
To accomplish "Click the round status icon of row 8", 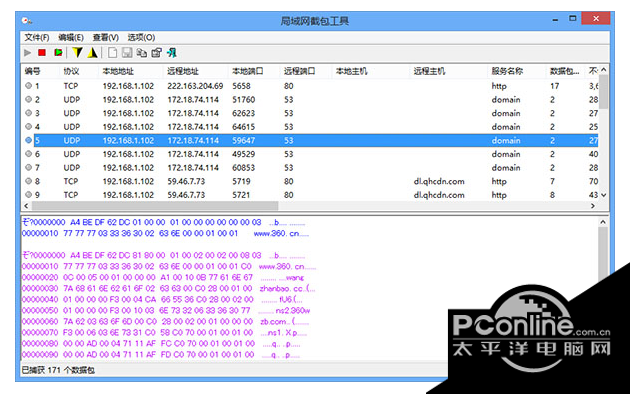I will [x=28, y=181].
